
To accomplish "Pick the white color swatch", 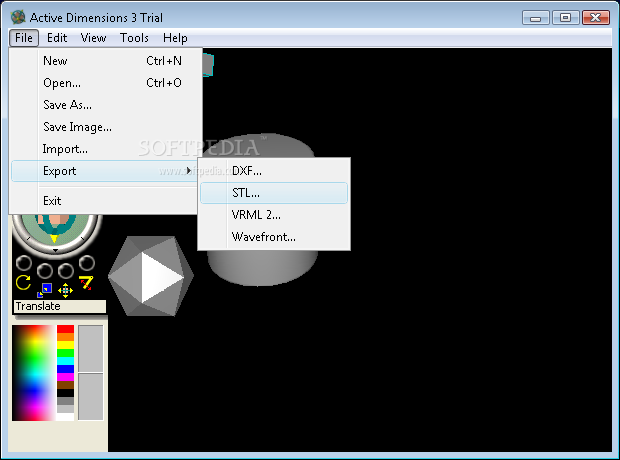I will tap(65, 417).
